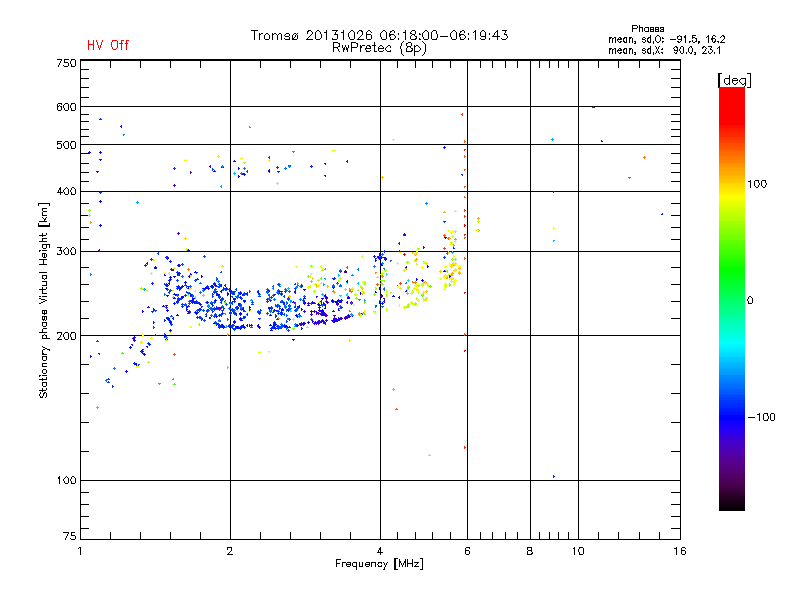Click the plot title 'Tromsø 20131026 06:18:00-06:19:43'

[x=379, y=35]
